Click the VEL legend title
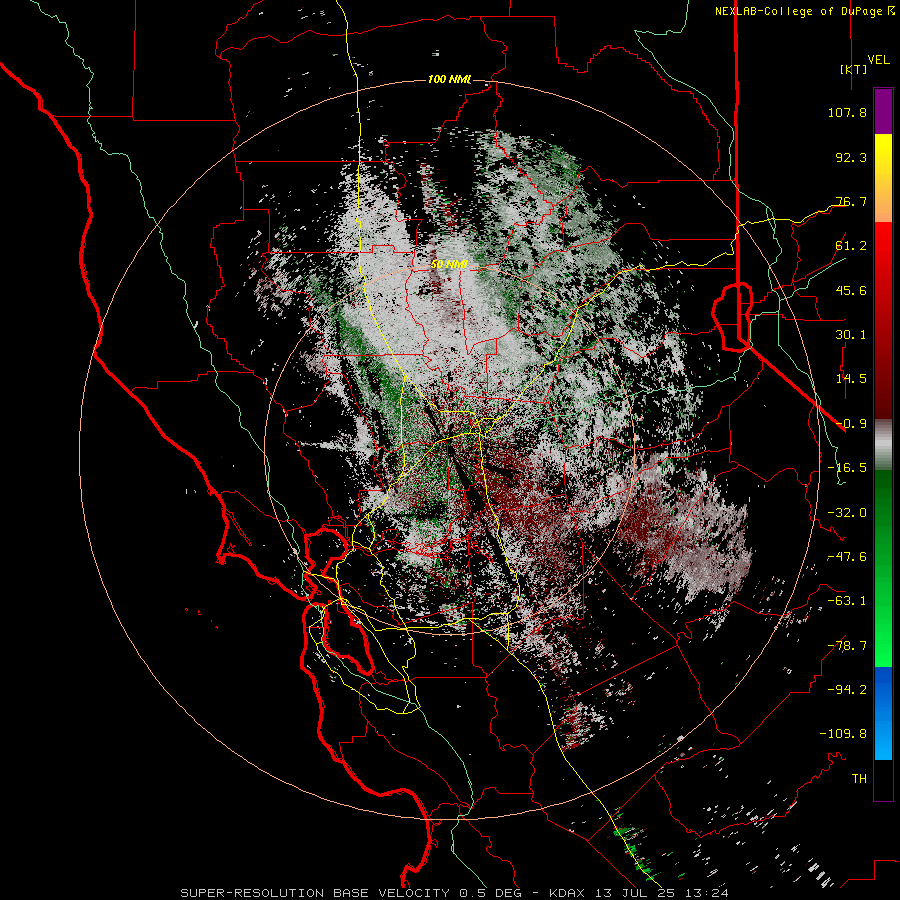Image resolution: width=900 pixels, height=900 pixels. pos(879,60)
